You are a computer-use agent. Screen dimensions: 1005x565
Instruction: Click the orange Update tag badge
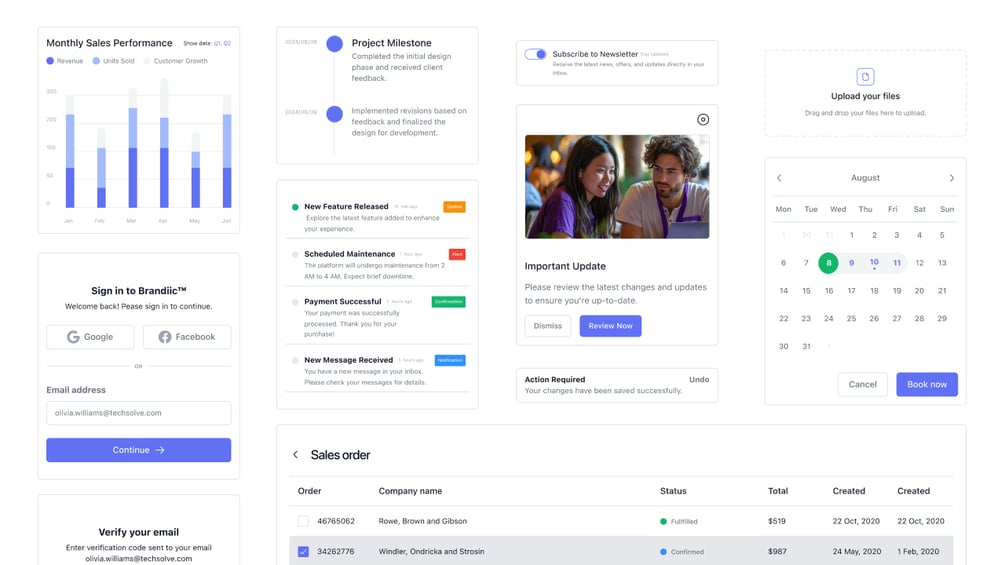[454, 207]
